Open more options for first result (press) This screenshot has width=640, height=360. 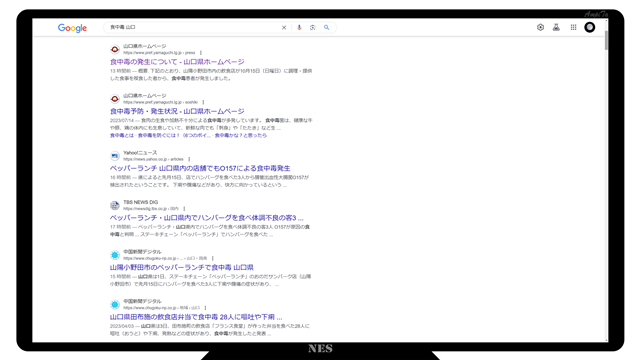point(200,53)
